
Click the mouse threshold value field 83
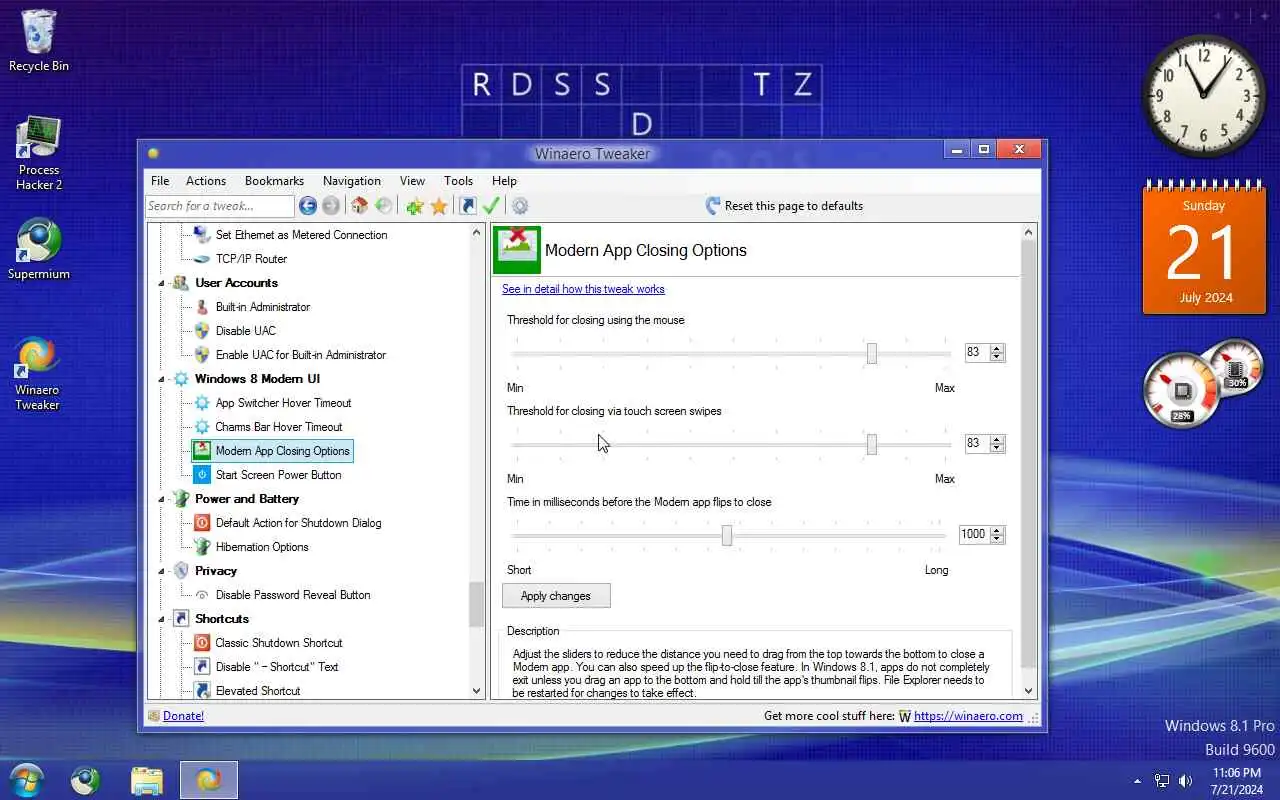tap(977, 352)
